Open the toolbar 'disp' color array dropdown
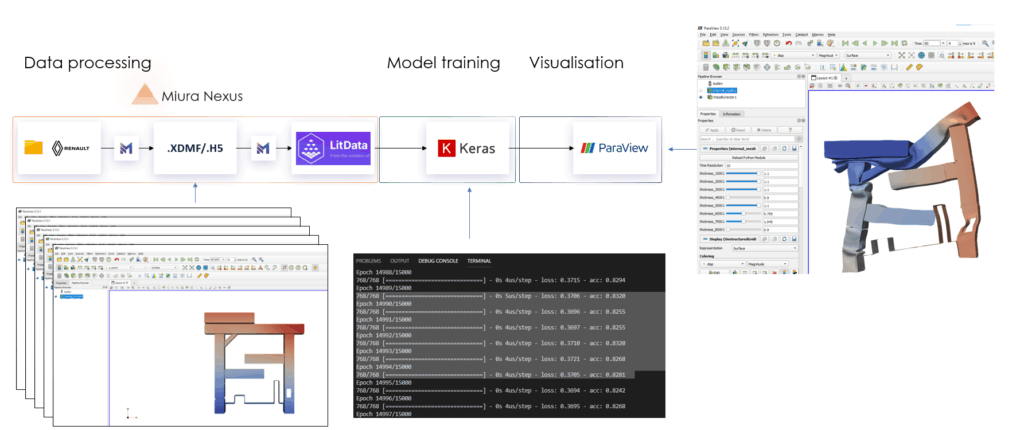Viewport: 1024px width, 430px height. [x=793, y=56]
